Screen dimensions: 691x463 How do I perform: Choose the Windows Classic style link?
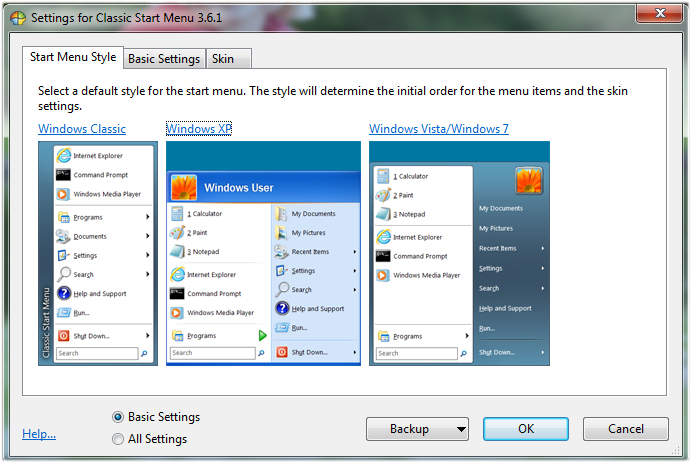click(x=82, y=129)
